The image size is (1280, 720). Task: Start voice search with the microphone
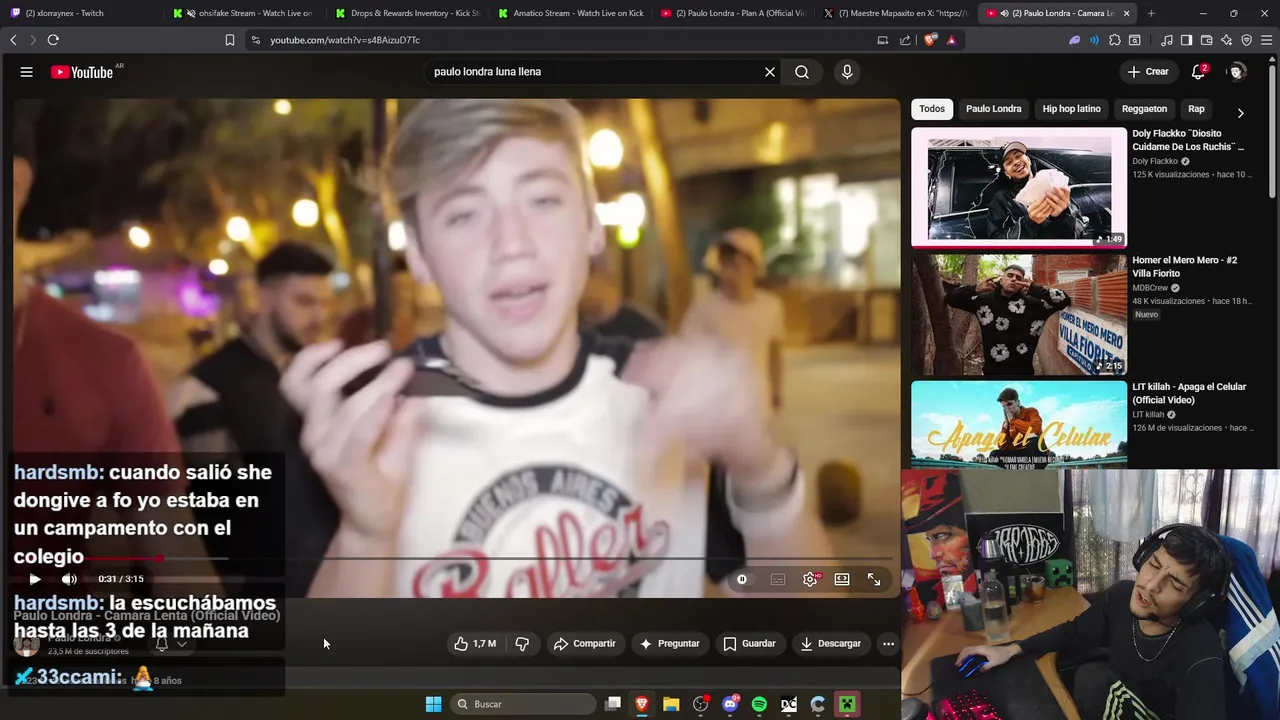coord(847,72)
